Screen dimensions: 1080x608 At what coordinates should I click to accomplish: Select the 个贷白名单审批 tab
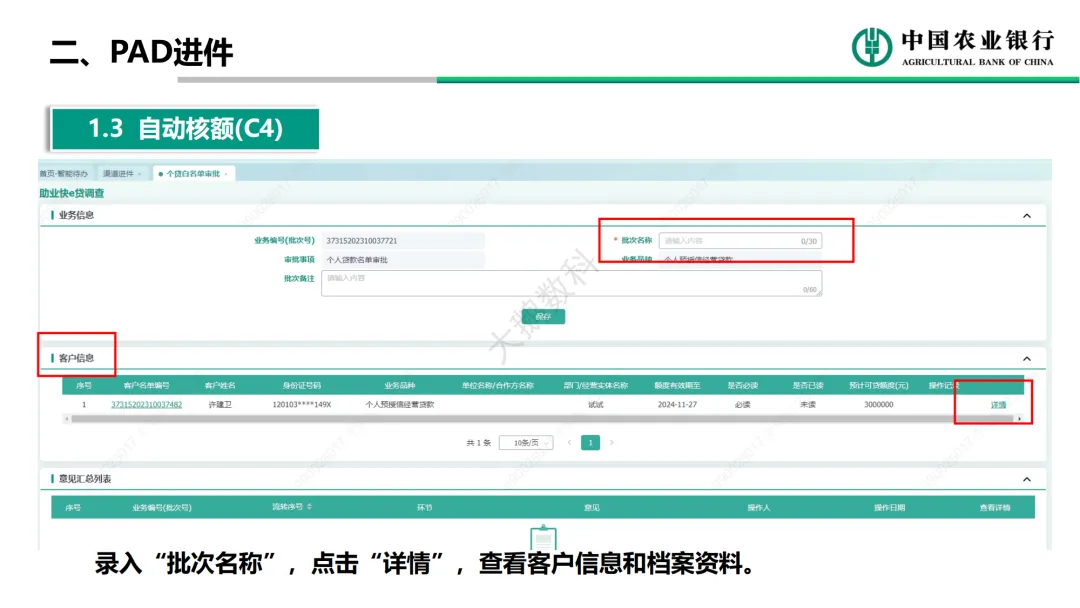192,174
